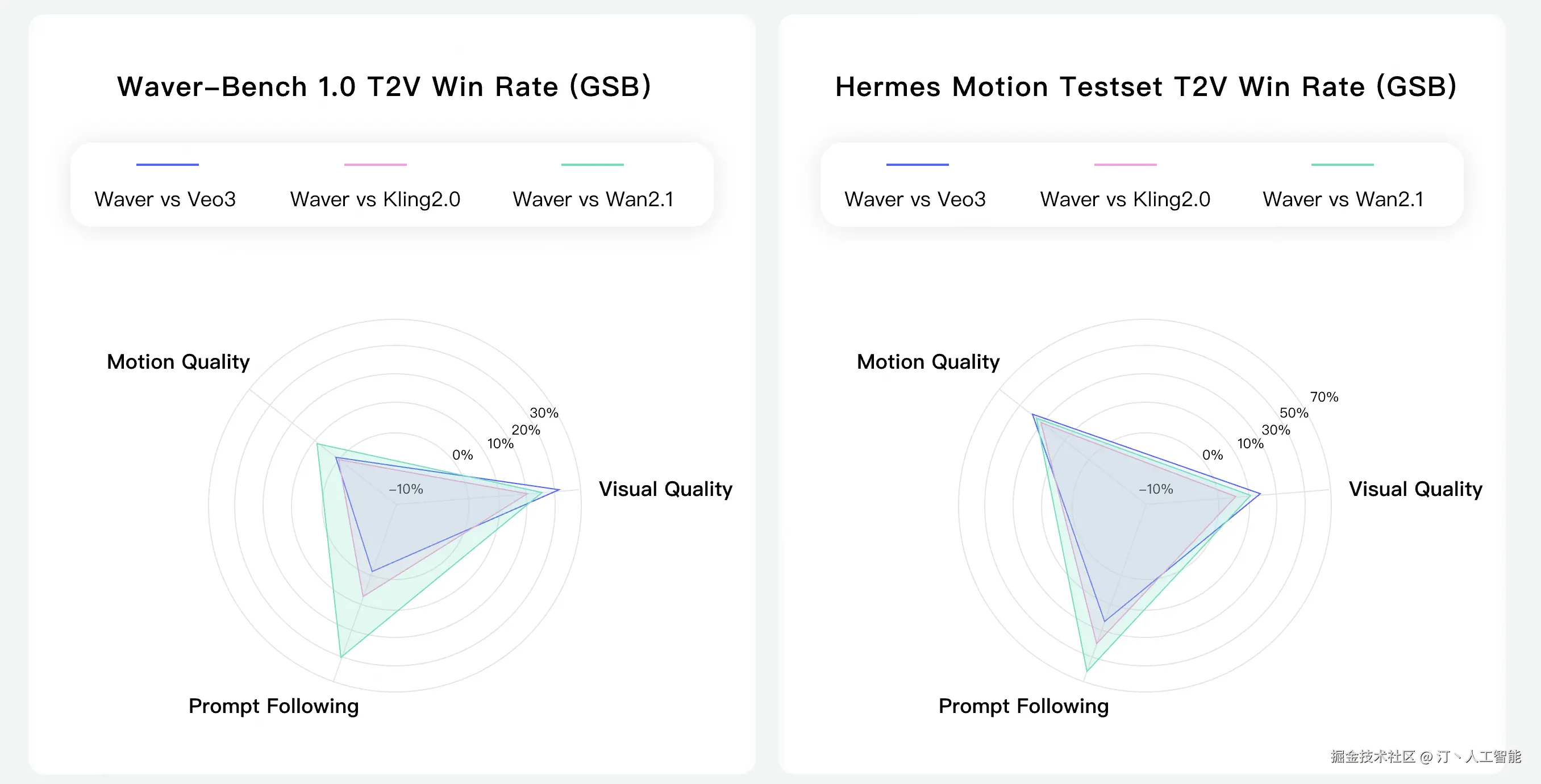Toggle Waver vs Veo3 legend in Waver-Bench chart
The height and width of the screenshot is (784, 1541).
165,199
